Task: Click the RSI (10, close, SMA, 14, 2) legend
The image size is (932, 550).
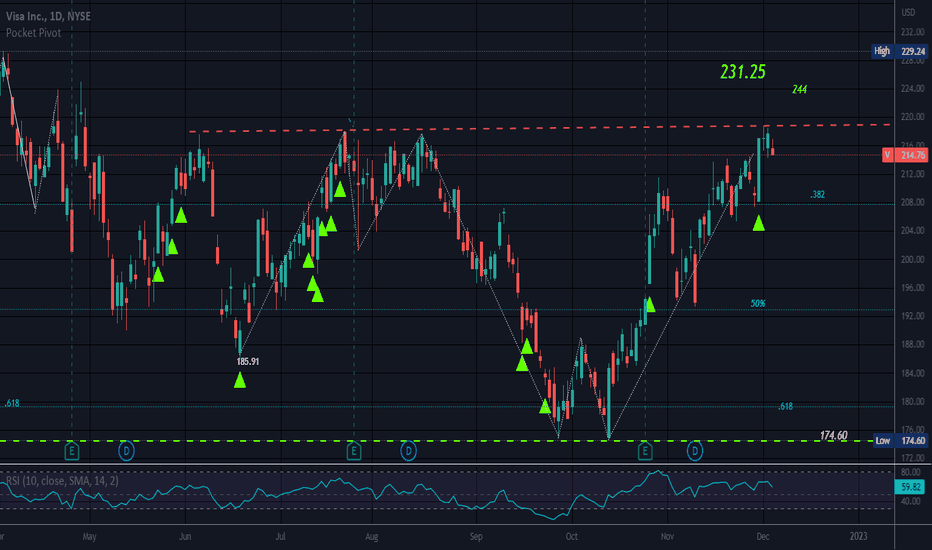Action: (62, 480)
